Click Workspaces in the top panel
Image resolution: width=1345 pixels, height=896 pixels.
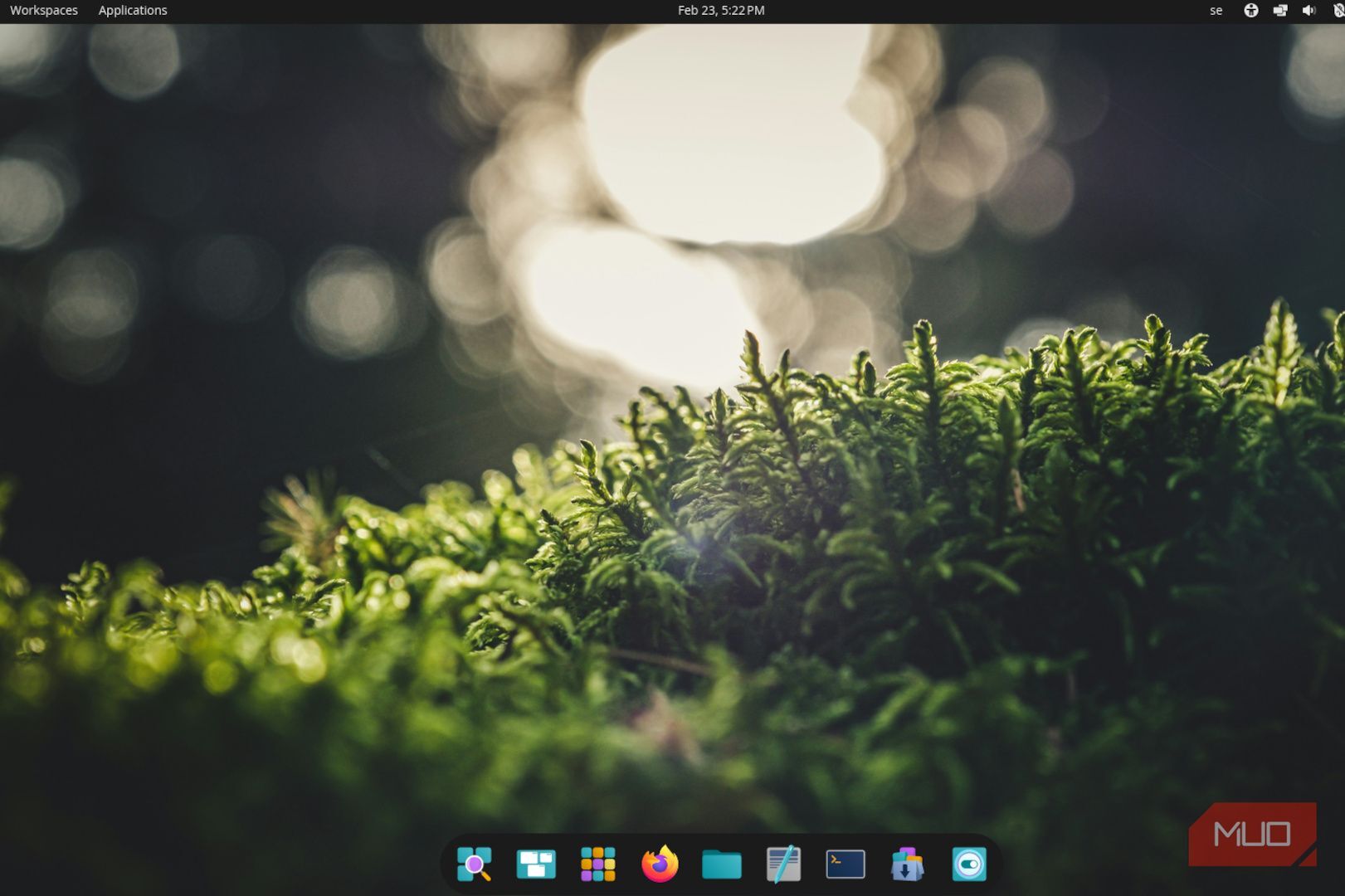(44, 11)
